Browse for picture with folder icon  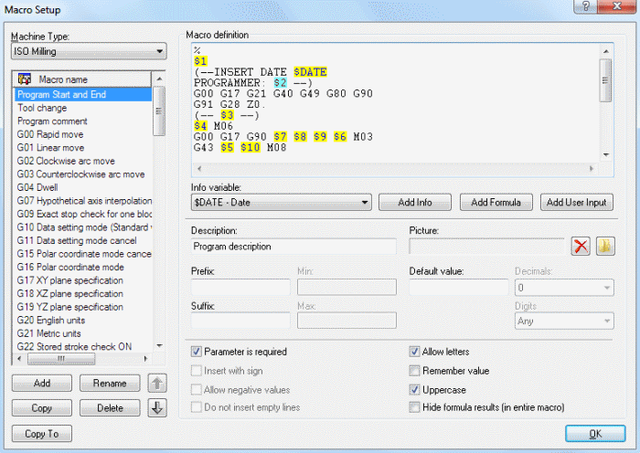click(x=605, y=246)
